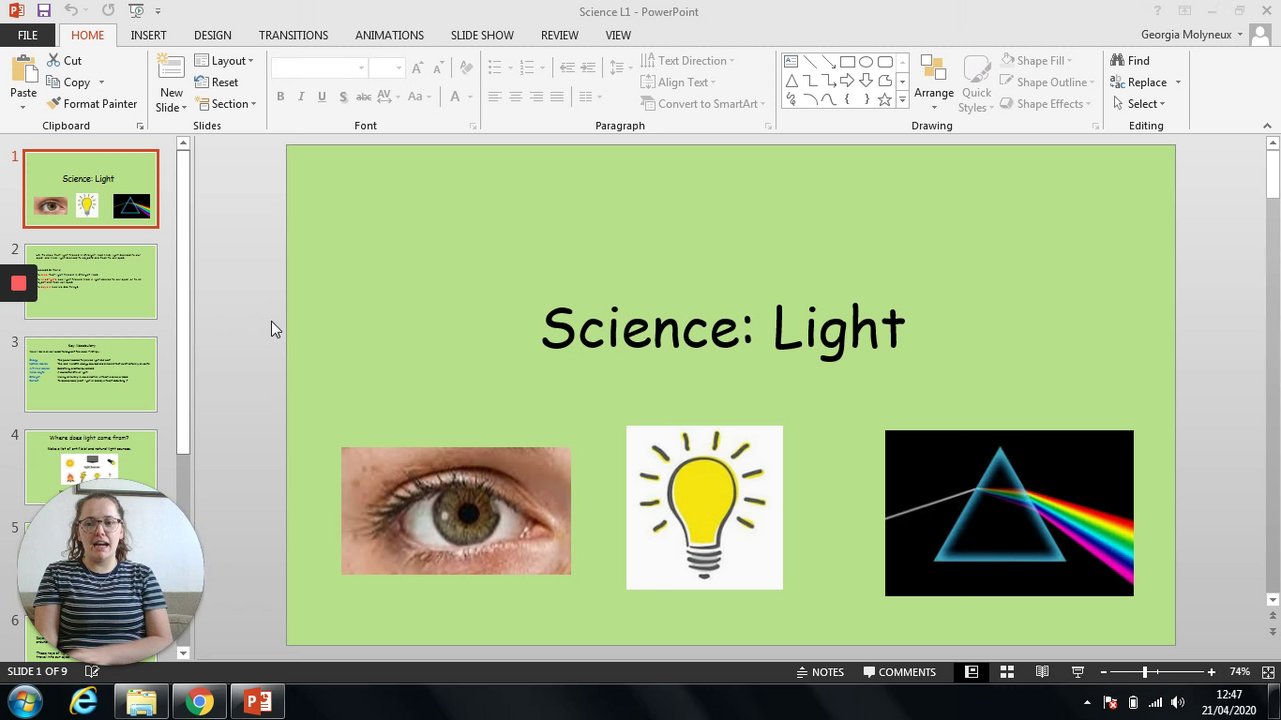Open Shape Effects menu
The image size is (1281, 720).
point(1045,104)
